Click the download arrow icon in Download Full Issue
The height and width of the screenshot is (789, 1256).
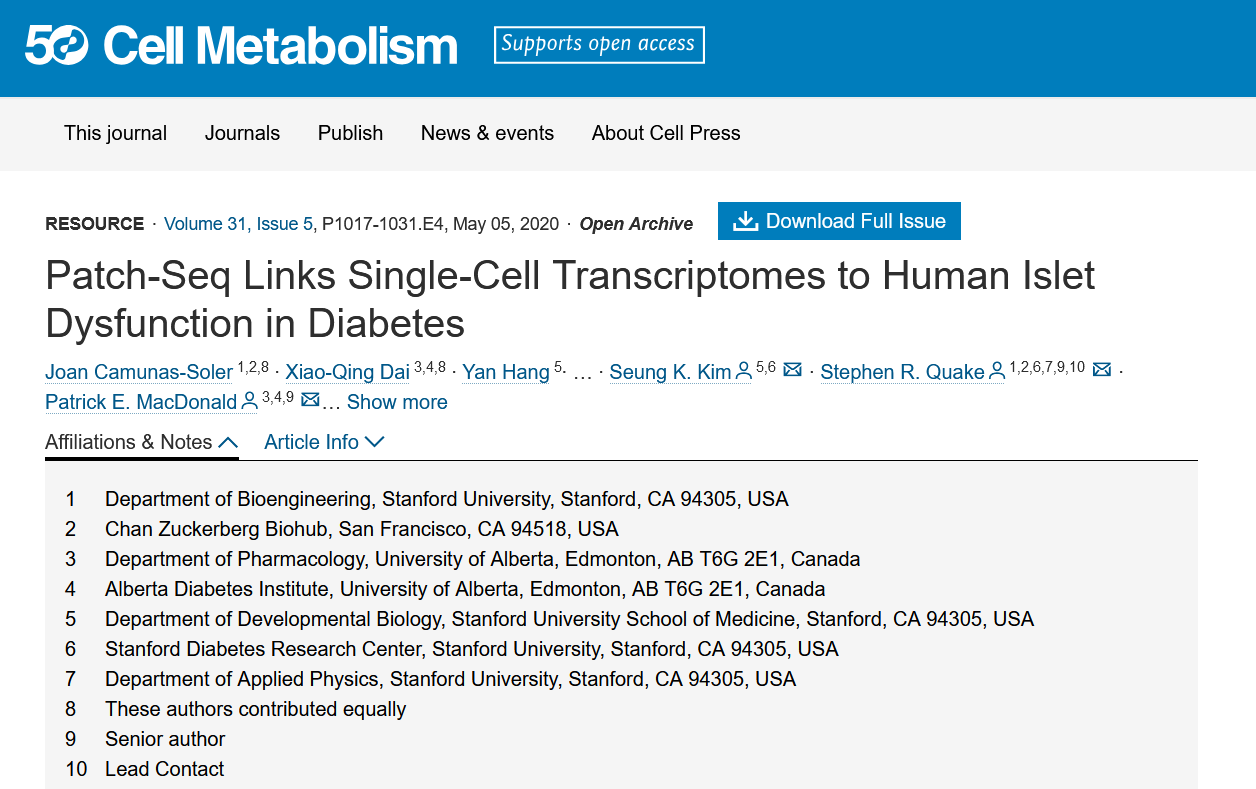[x=745, y=221]
